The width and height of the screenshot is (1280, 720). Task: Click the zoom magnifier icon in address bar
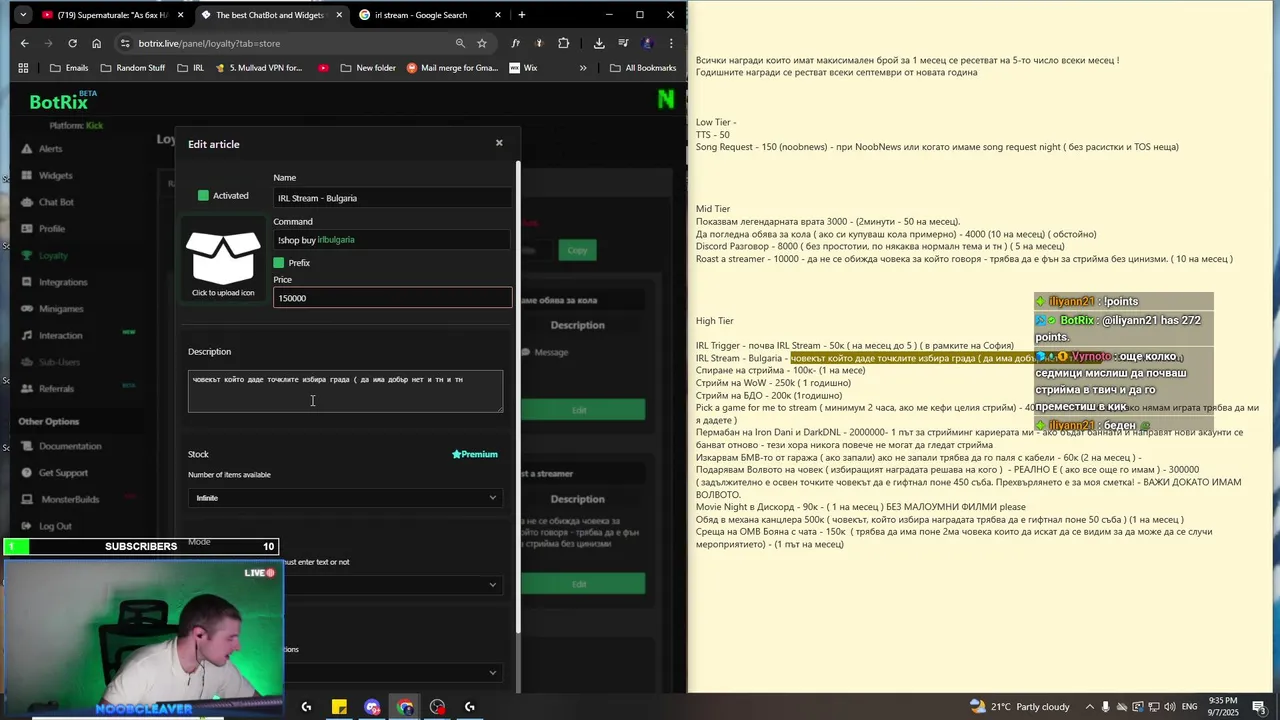pyautogui.click(x=460, y=43)
